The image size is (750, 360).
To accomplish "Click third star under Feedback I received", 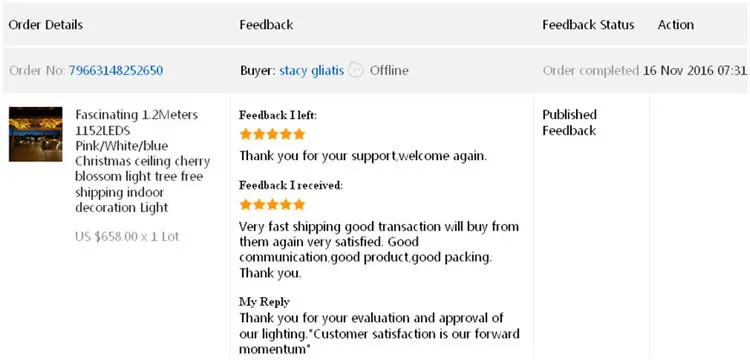I will click(272, 205).
